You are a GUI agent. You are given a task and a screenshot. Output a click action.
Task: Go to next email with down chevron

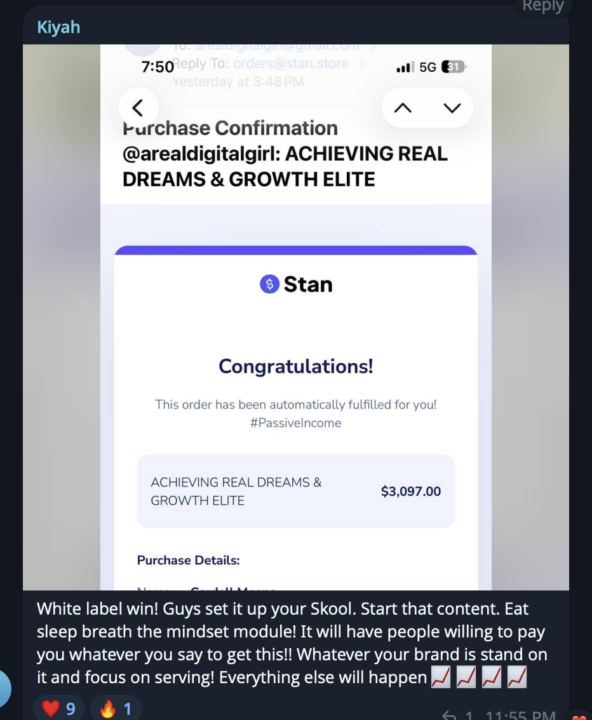[x=452, y=108]
